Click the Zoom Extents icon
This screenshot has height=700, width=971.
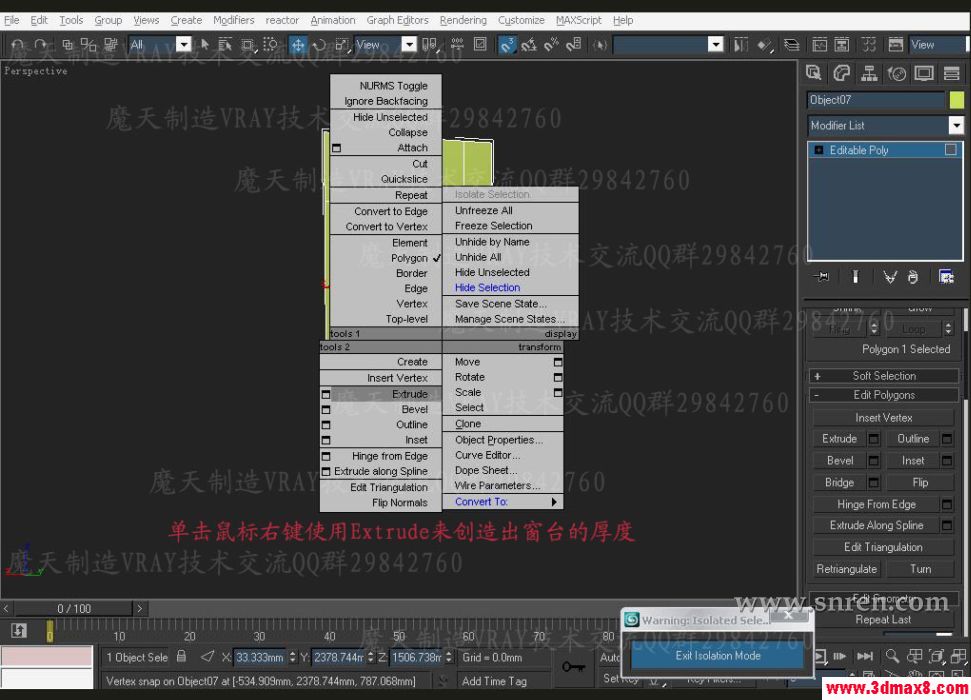pos(936,656)
